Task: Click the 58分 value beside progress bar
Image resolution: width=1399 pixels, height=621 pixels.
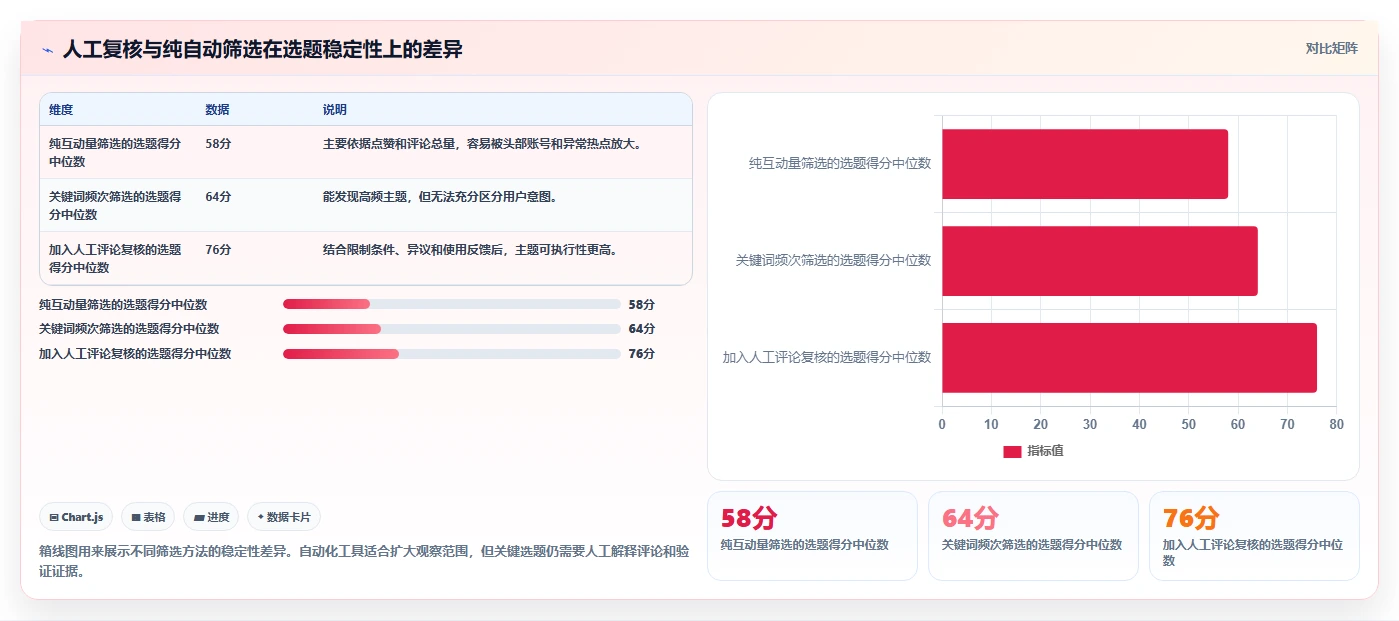Action: (642, 305)
